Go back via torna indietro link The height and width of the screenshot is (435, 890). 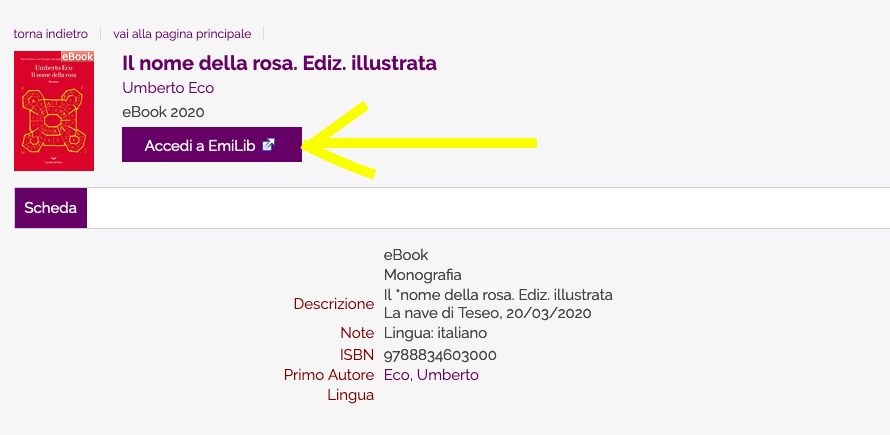[x=51, y=34]
